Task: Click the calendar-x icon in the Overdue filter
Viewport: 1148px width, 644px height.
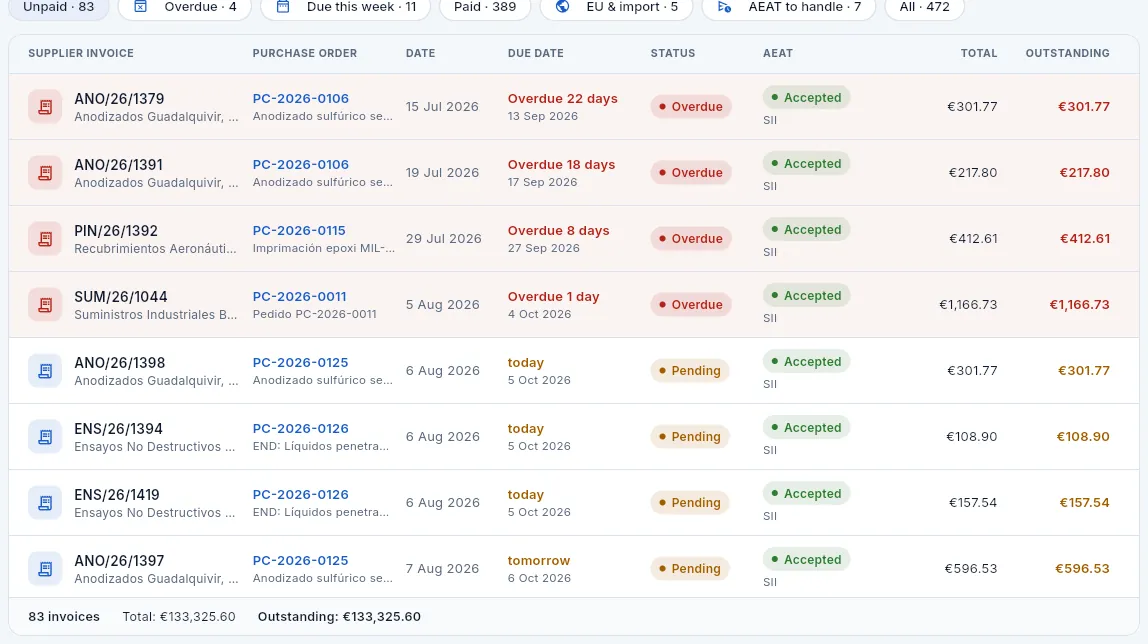Action: click(141, 7)
